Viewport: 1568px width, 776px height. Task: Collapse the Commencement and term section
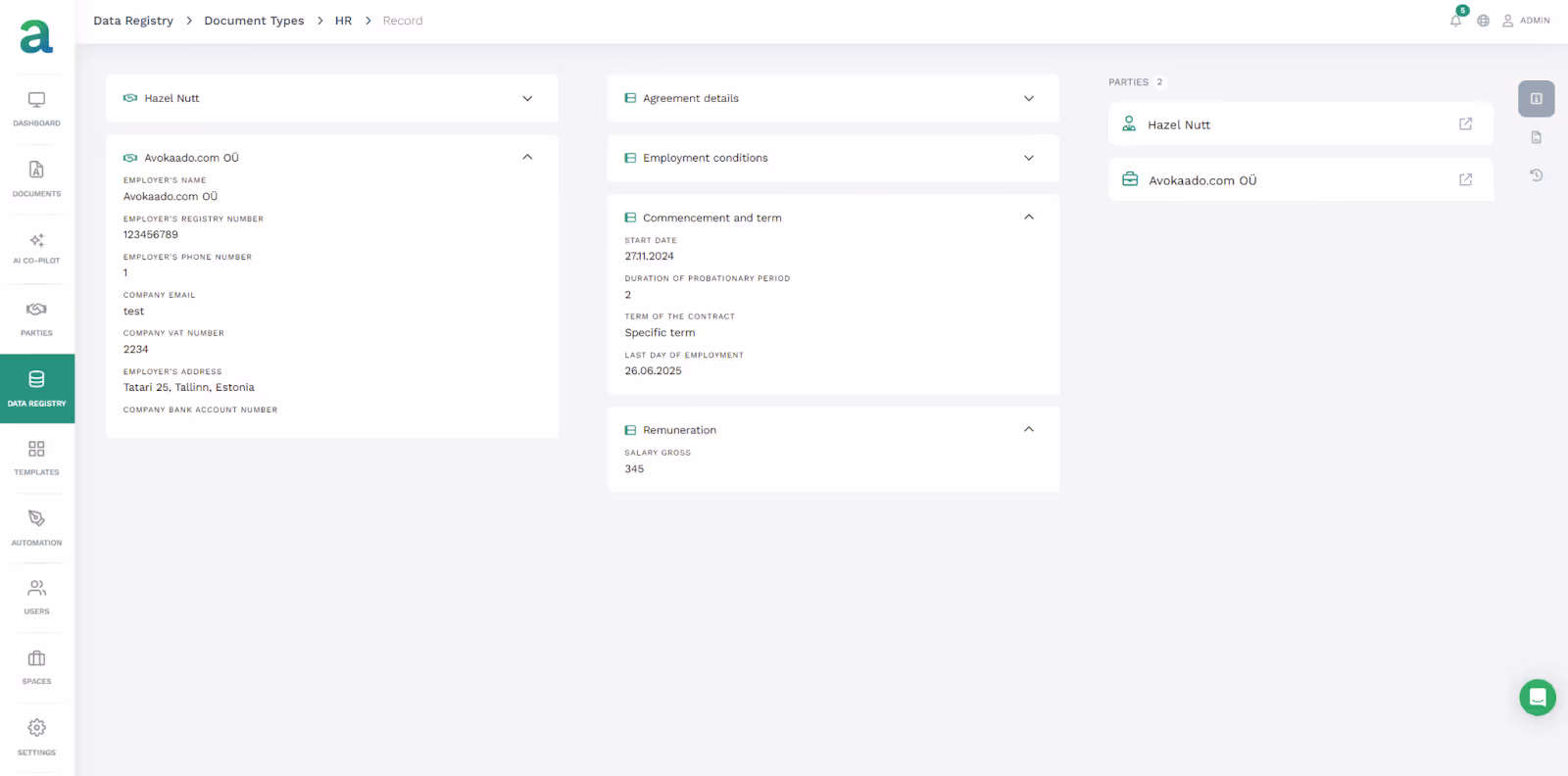(1029, 217)
